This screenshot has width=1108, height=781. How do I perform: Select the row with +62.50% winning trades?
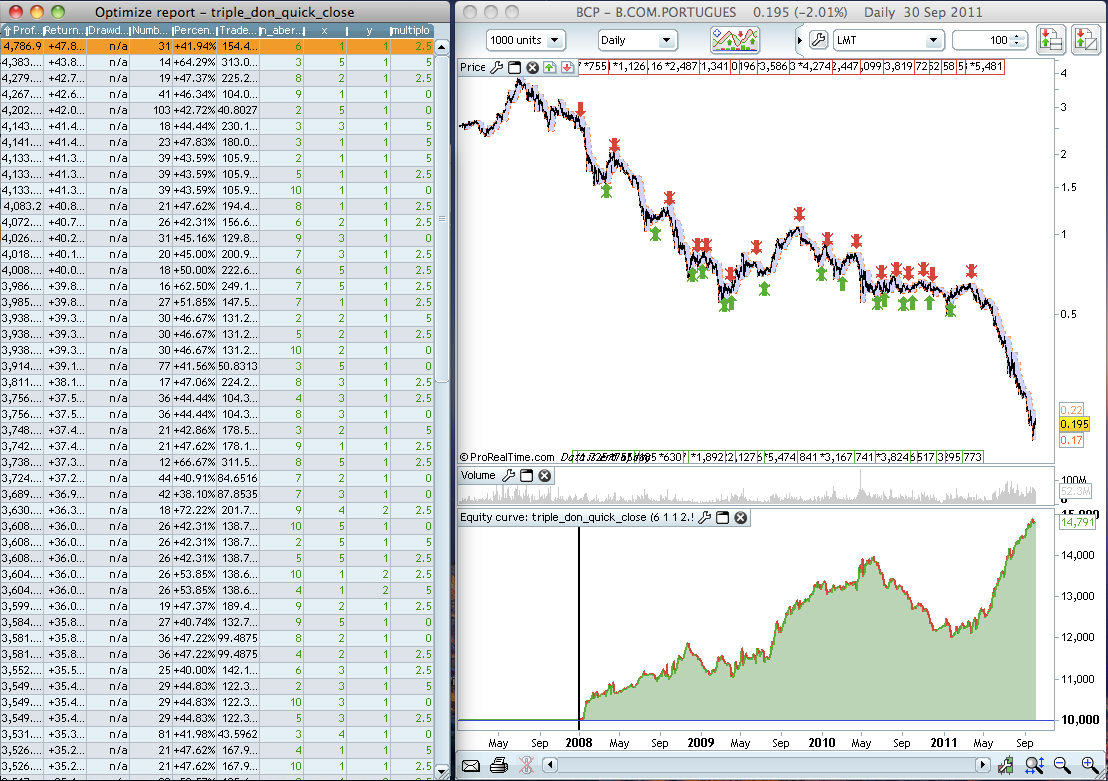pyautogui.click(x=216, y=286)
